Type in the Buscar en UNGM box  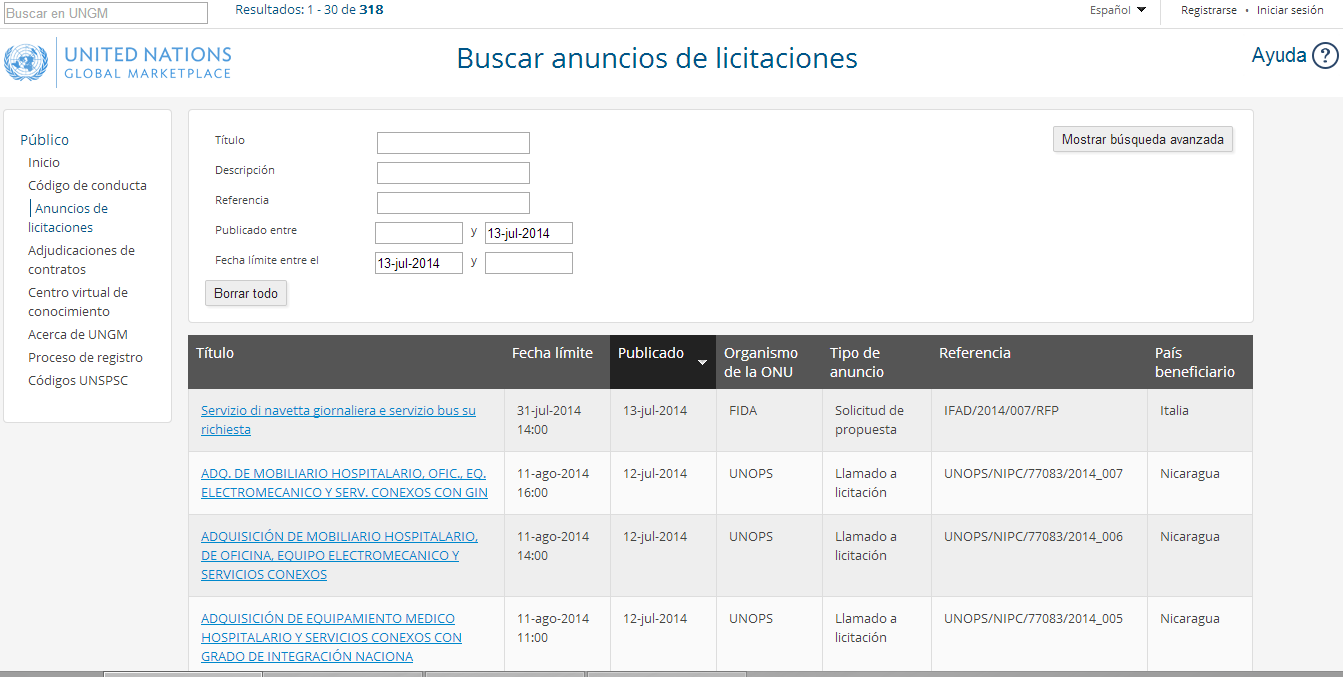pyautogui.click(x=106, y=13)
